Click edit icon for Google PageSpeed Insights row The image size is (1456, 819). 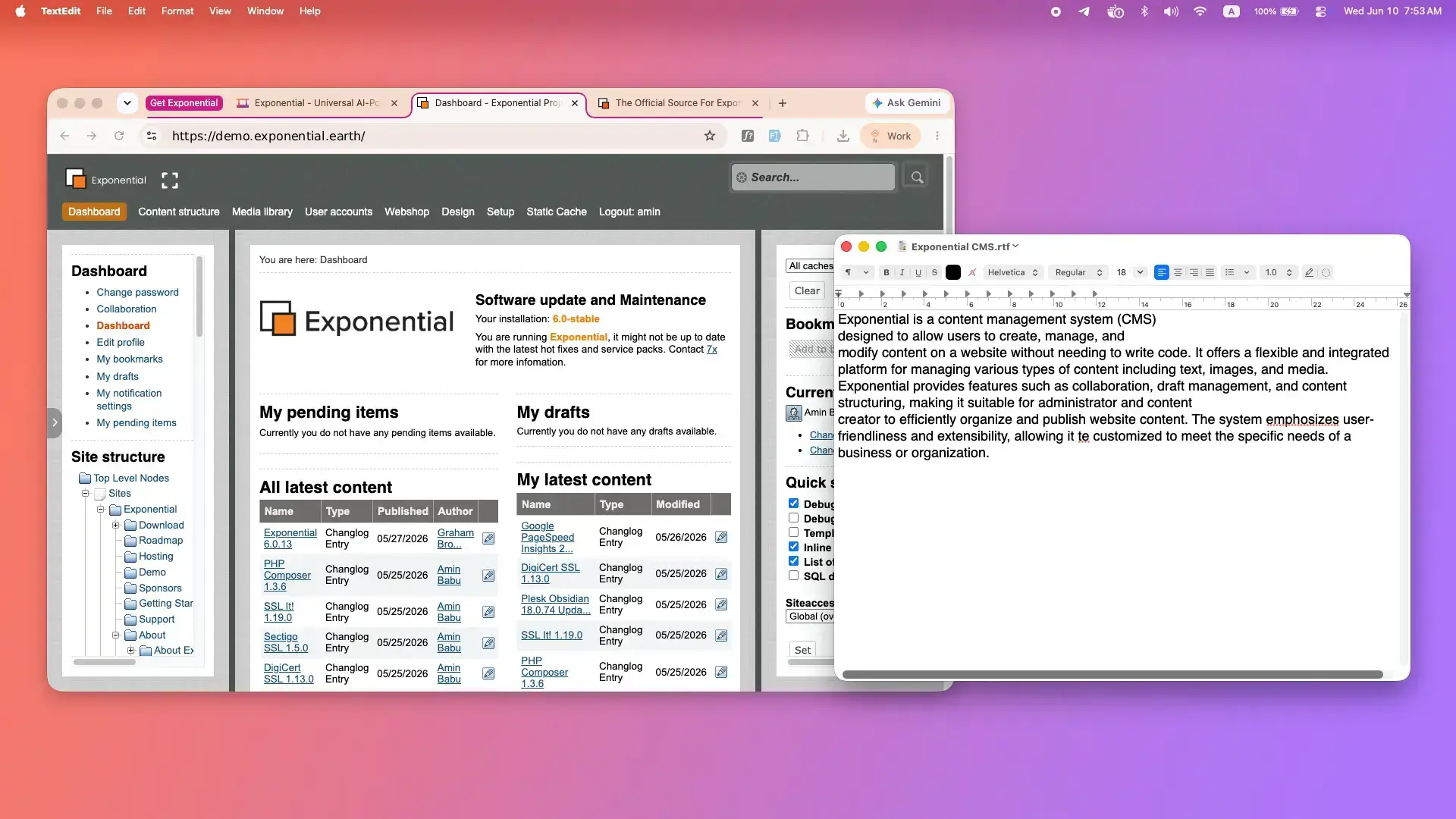721,537
